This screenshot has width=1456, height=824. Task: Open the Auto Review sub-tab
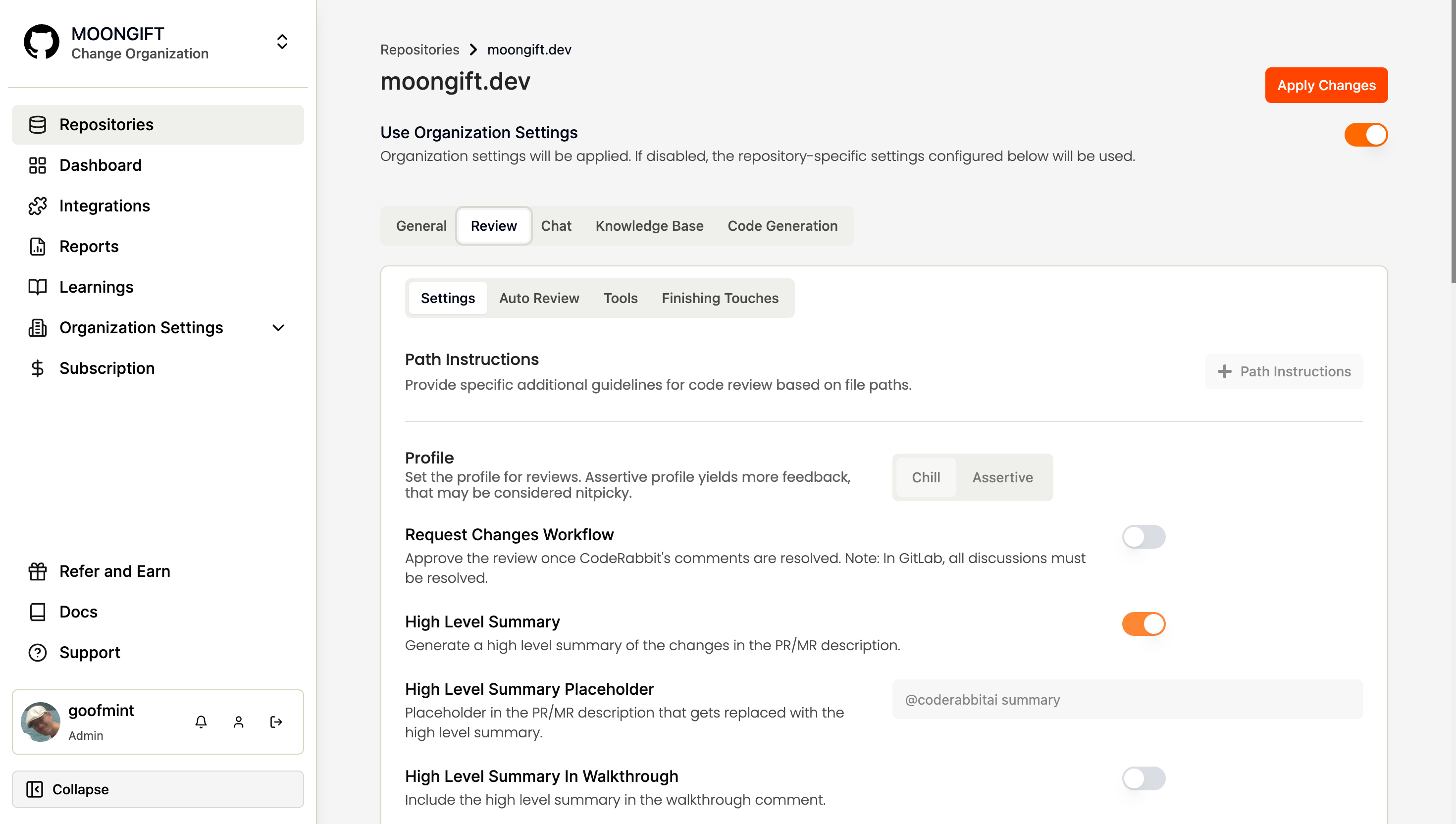(x=539, y=298)
